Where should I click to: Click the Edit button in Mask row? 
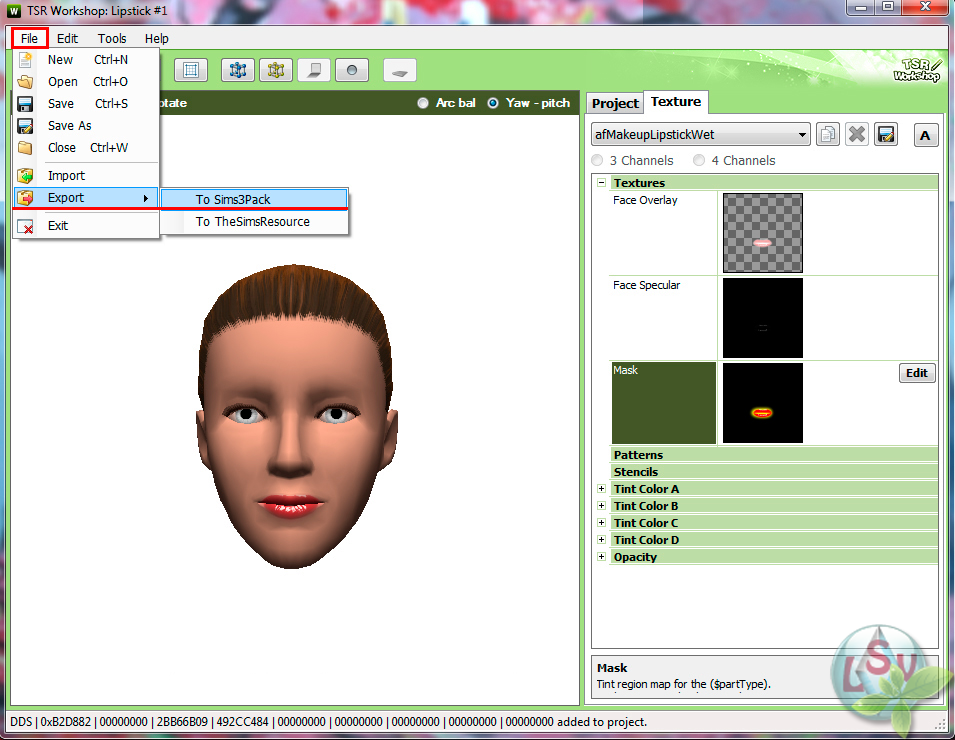pyautogui.click(x=917, y=373)
